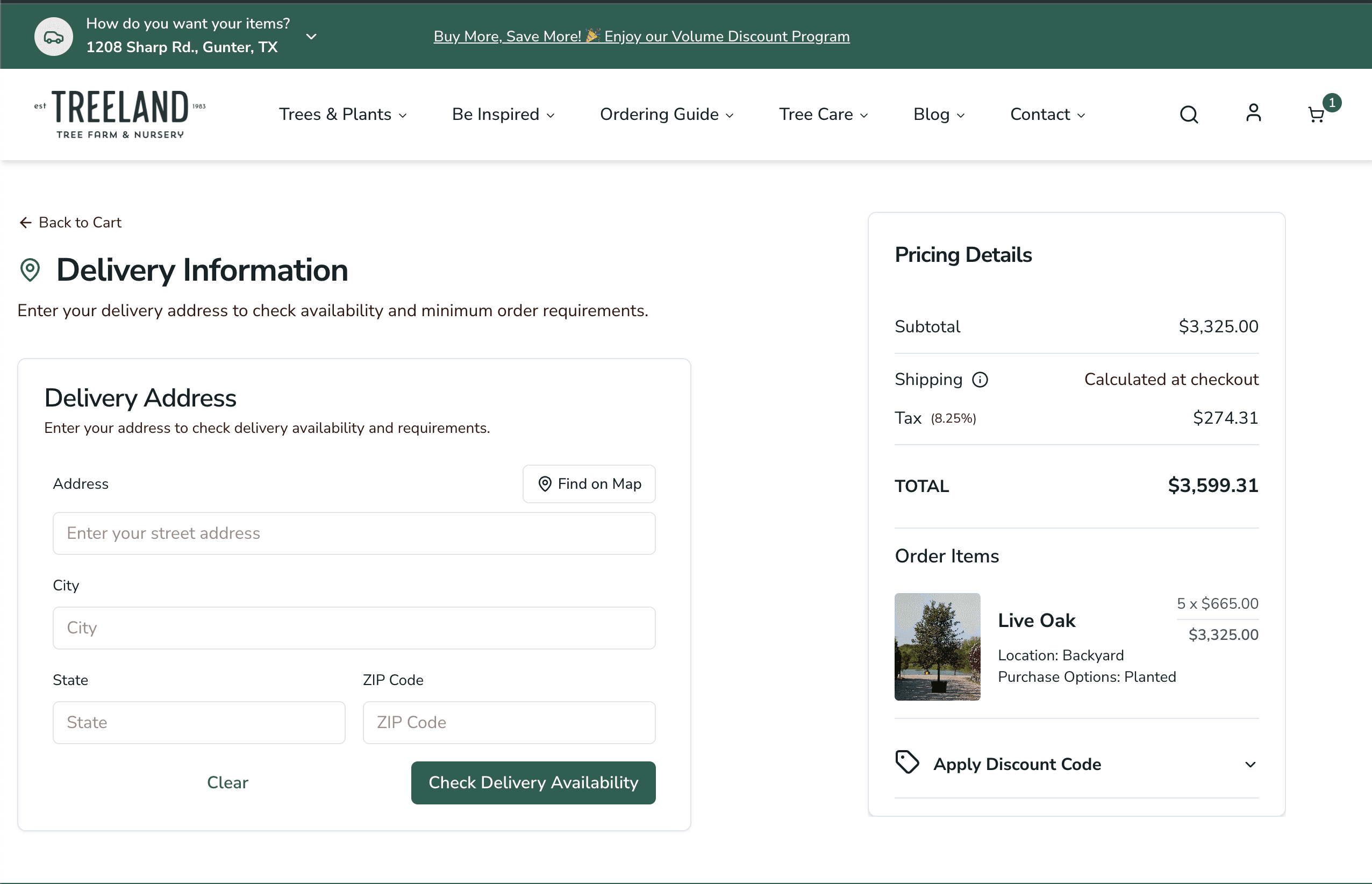Click the delivery truck icon in banner

point(53,37)
